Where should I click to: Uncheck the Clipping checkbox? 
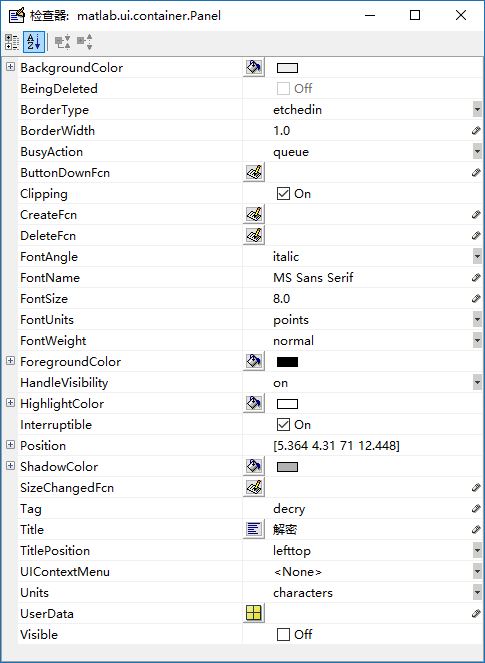pyautogui.click(x=283, y=194)
